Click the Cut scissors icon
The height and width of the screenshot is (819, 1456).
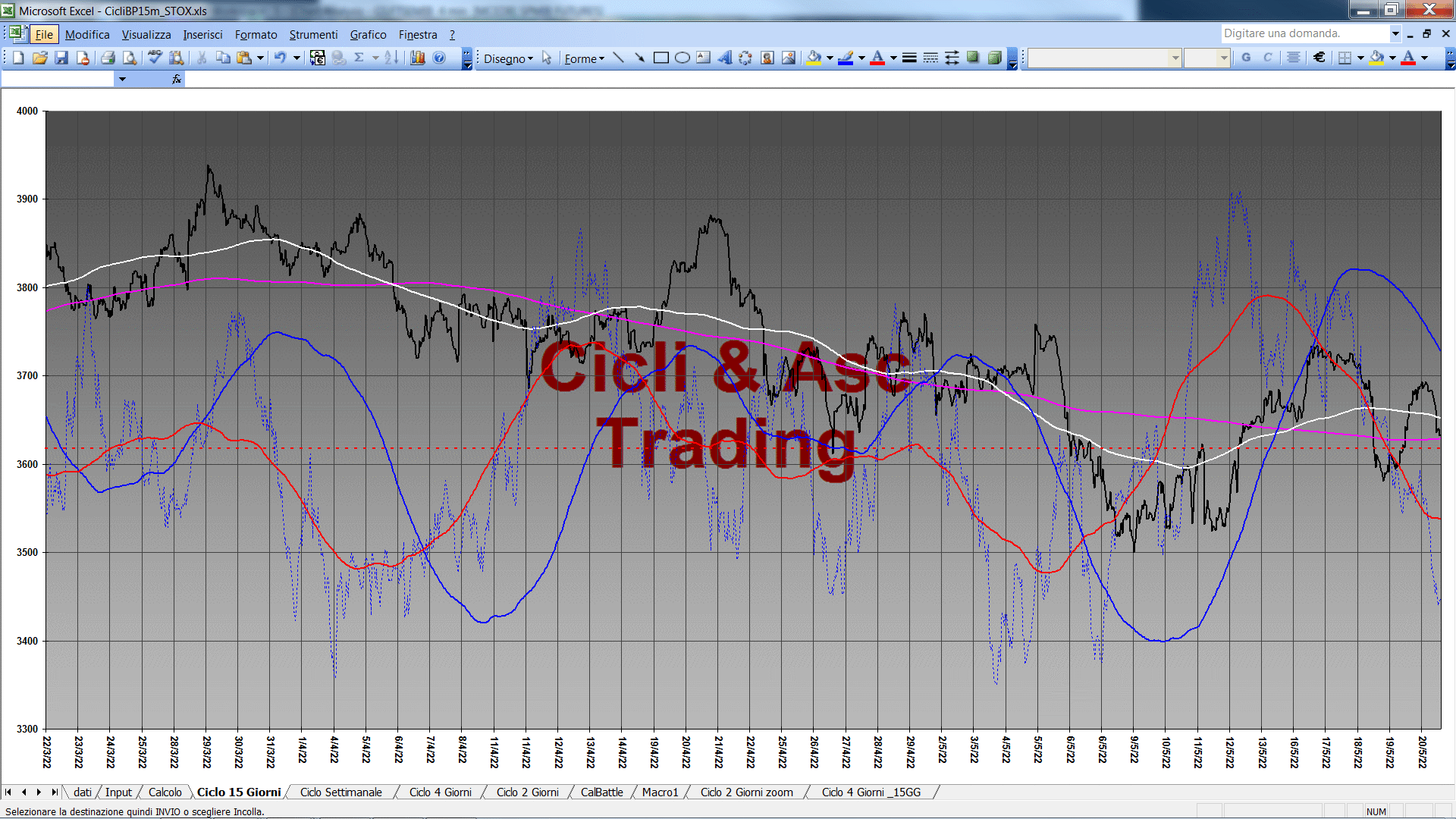tap(202, 58)
